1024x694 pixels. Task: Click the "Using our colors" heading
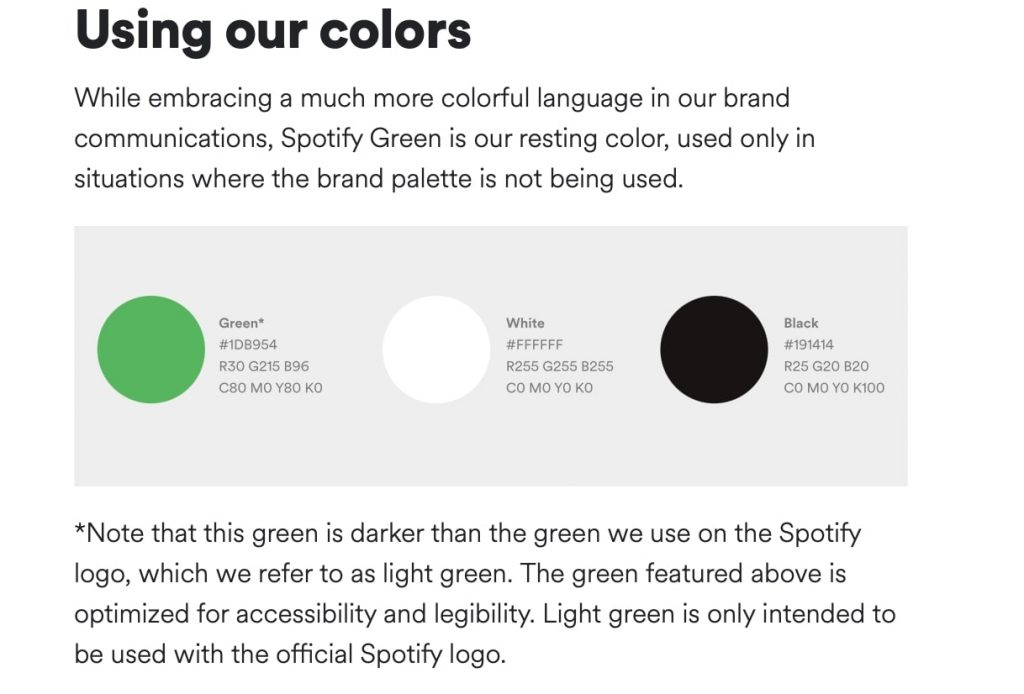[x=272, y=30]
